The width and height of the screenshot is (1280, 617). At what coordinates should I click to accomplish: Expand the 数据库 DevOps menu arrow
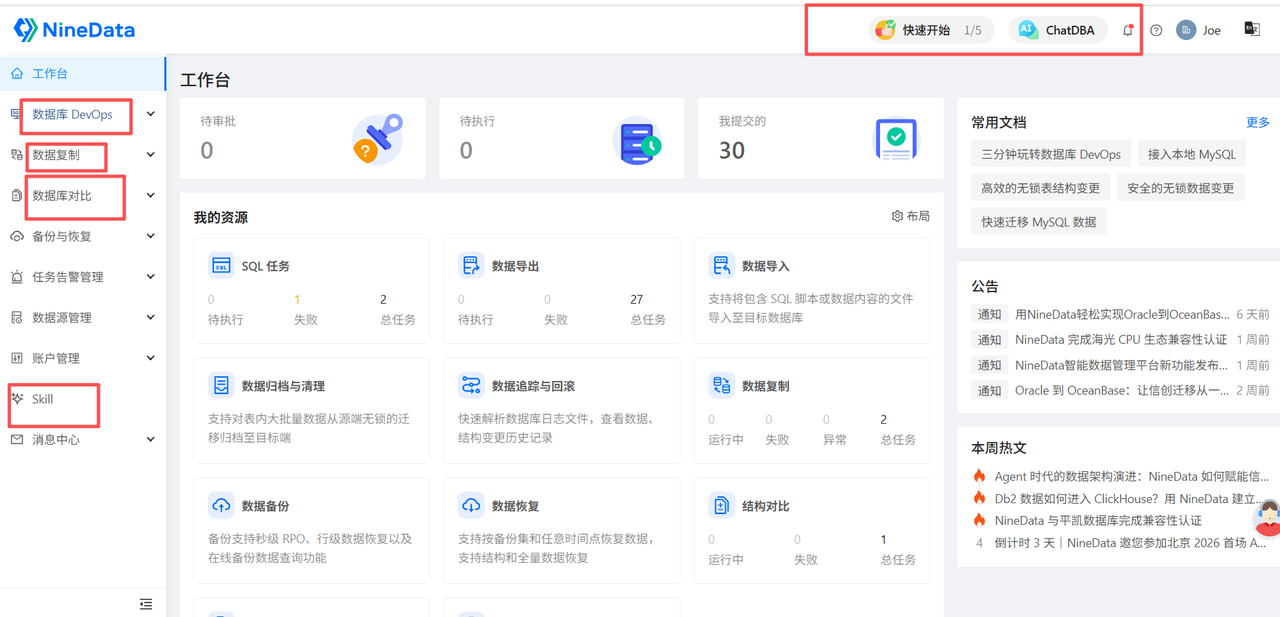[151, 114]
